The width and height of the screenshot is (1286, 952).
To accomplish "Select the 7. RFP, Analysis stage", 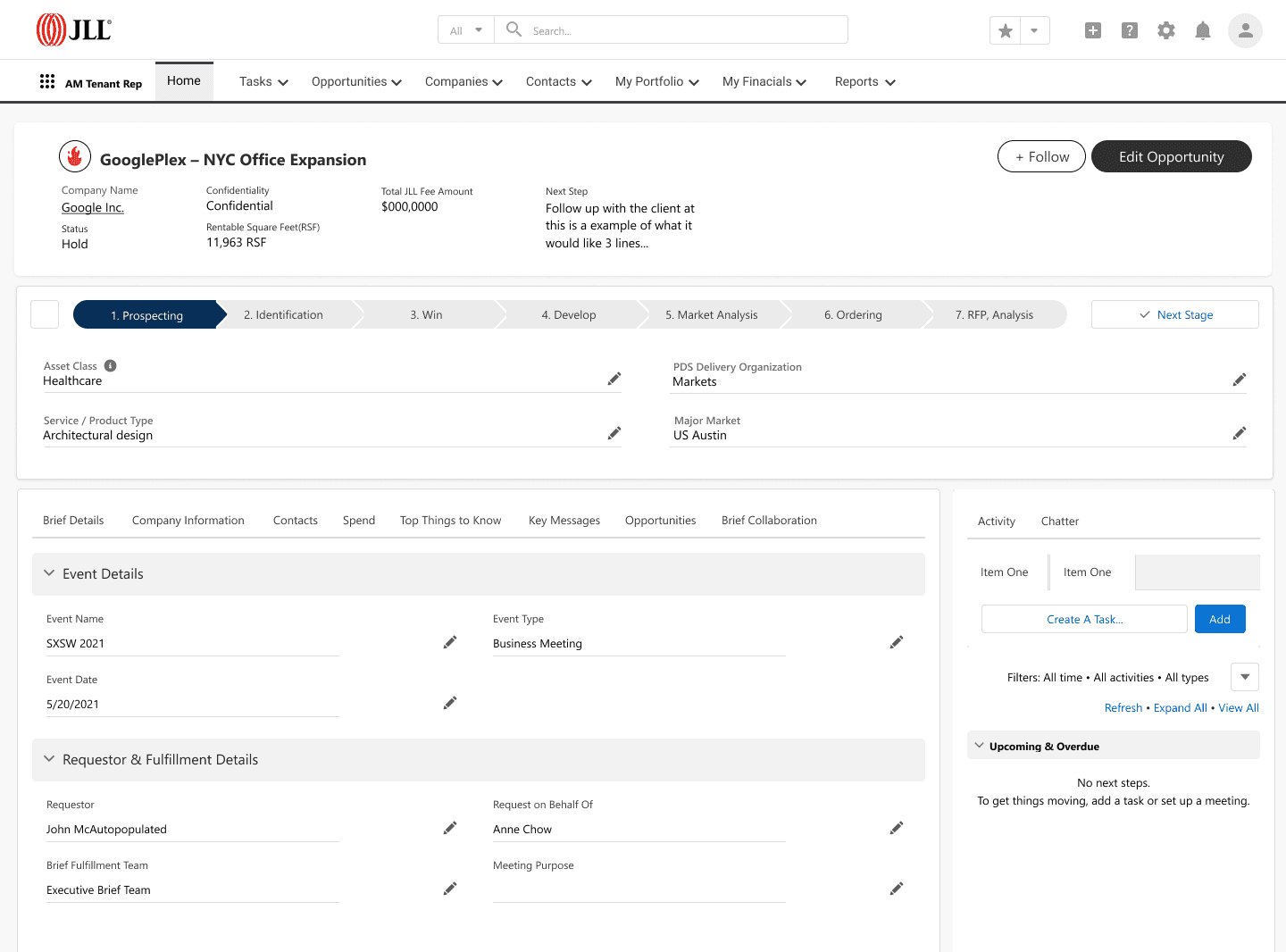I will click(995, 314).
